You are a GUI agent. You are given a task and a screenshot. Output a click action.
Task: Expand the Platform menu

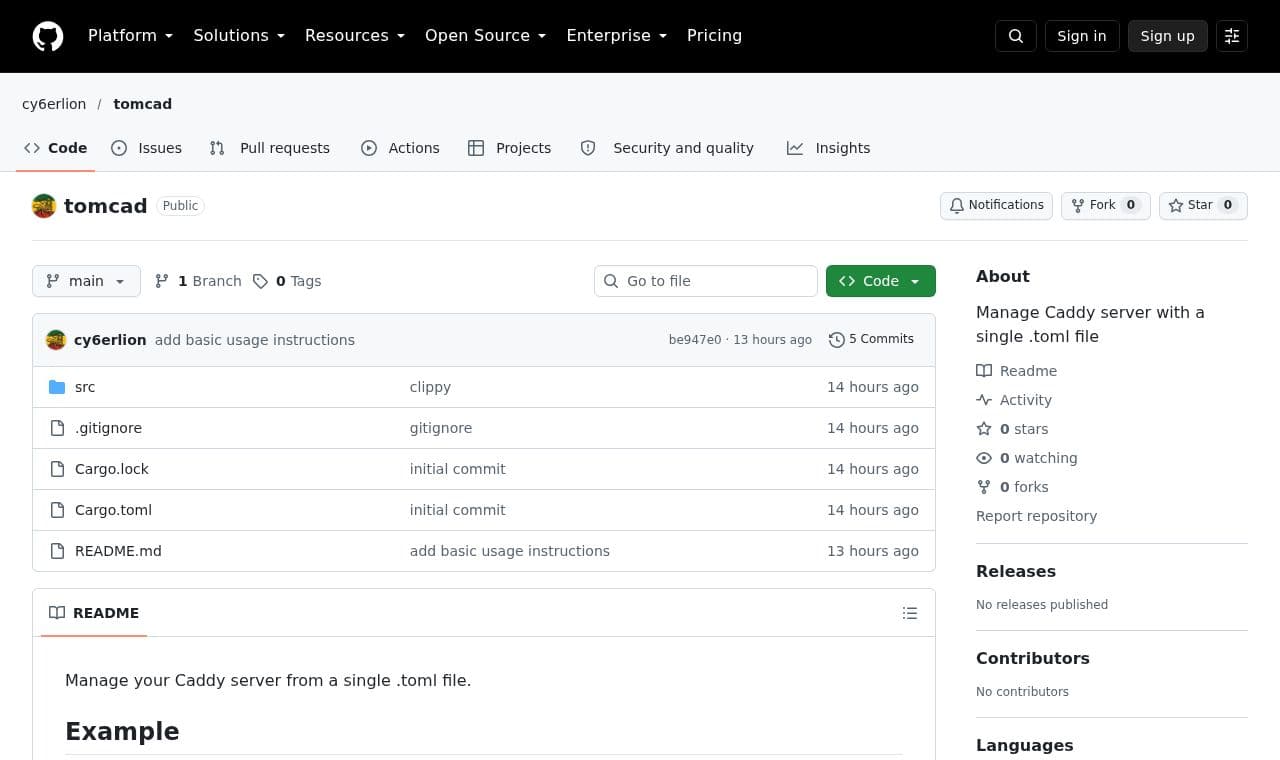[x=131, y=36]
